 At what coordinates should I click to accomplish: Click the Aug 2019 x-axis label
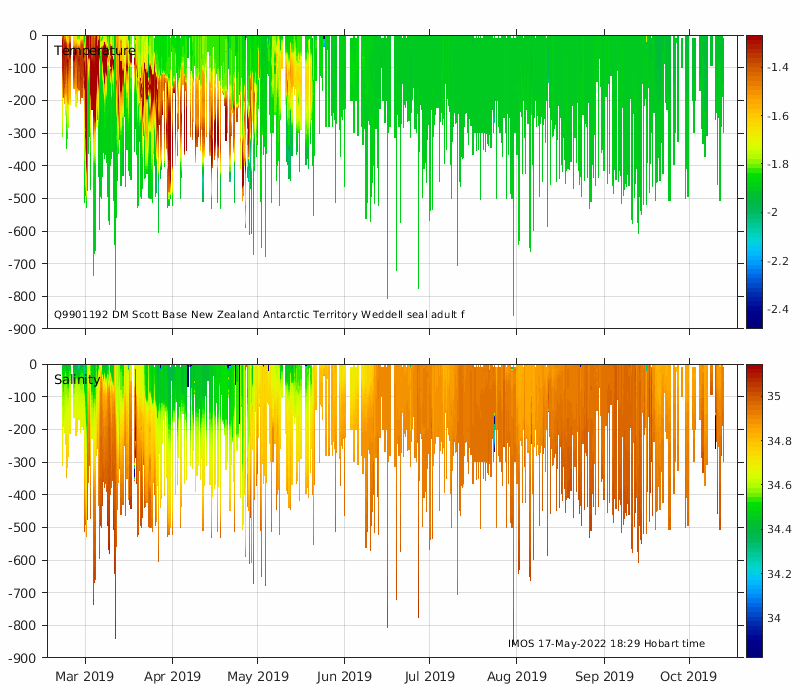(x=516, y=677)
